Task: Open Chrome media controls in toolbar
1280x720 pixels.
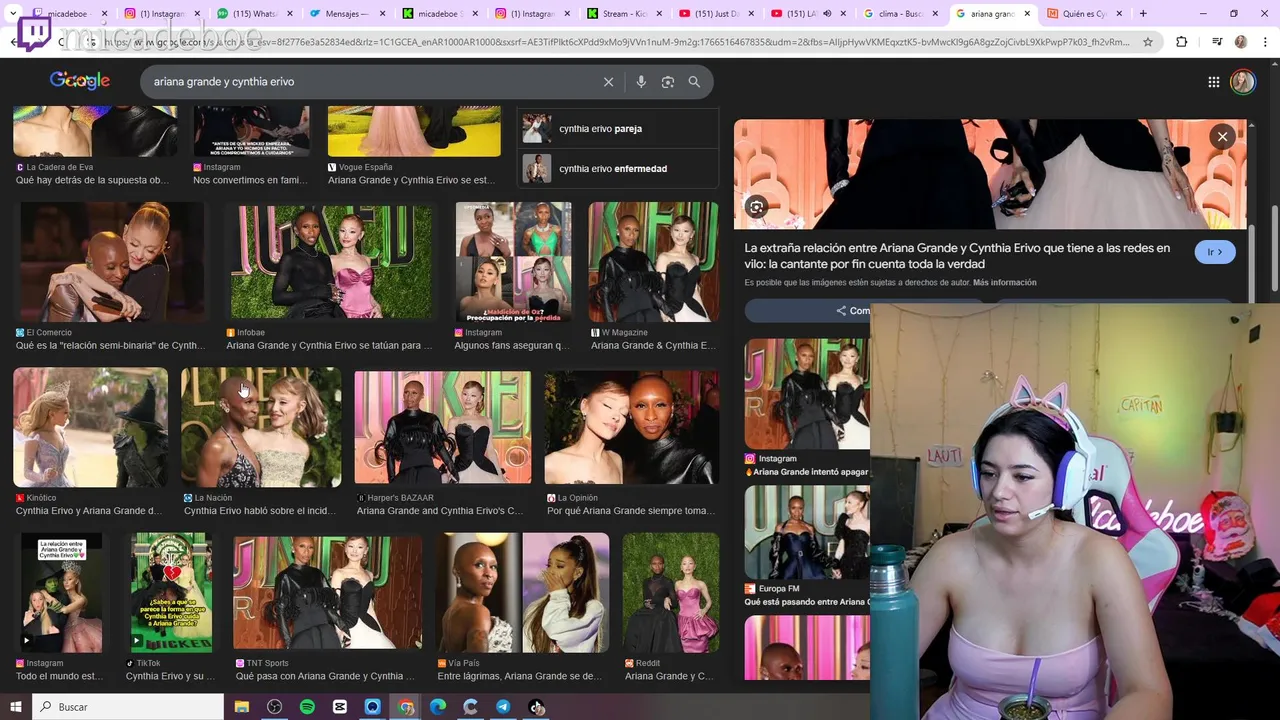Action: coord(1216,42)
